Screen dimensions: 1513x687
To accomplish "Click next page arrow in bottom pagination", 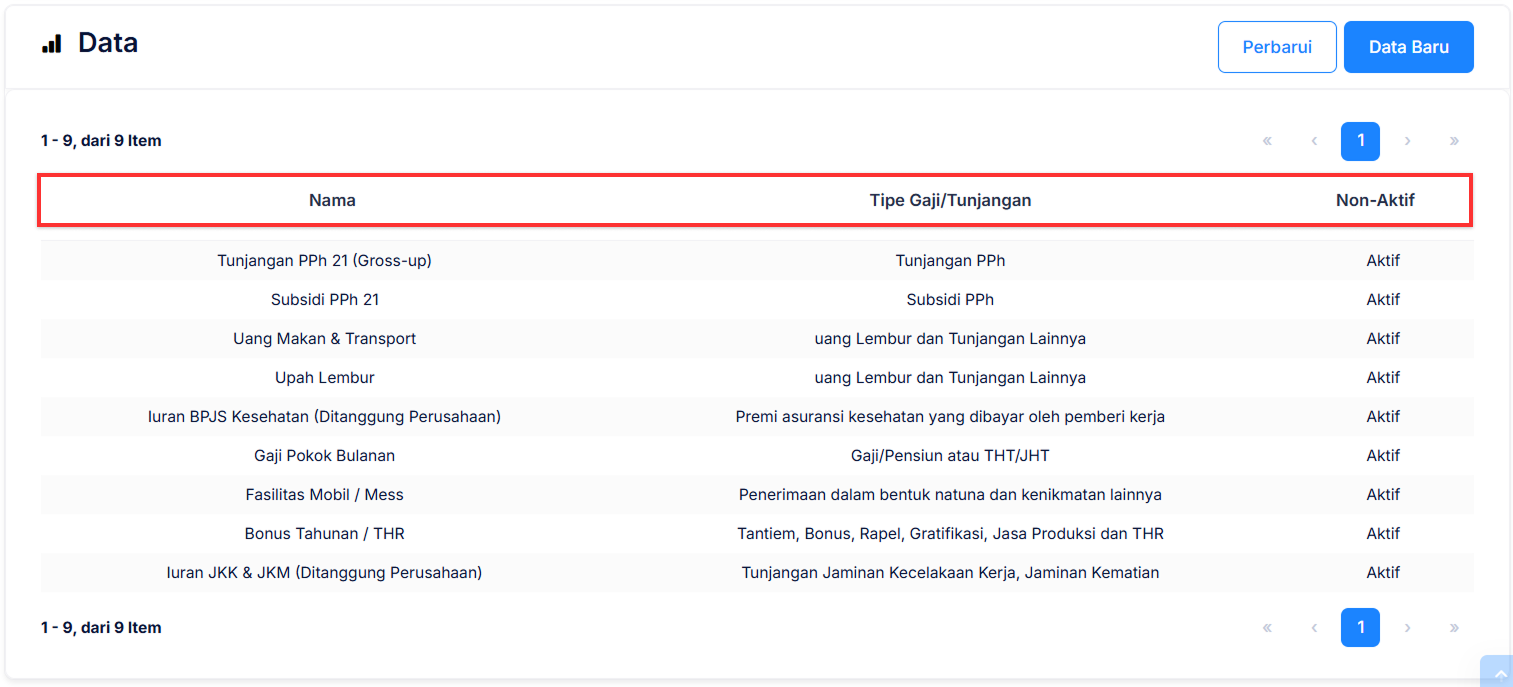I will click(x=1407, y=628).
